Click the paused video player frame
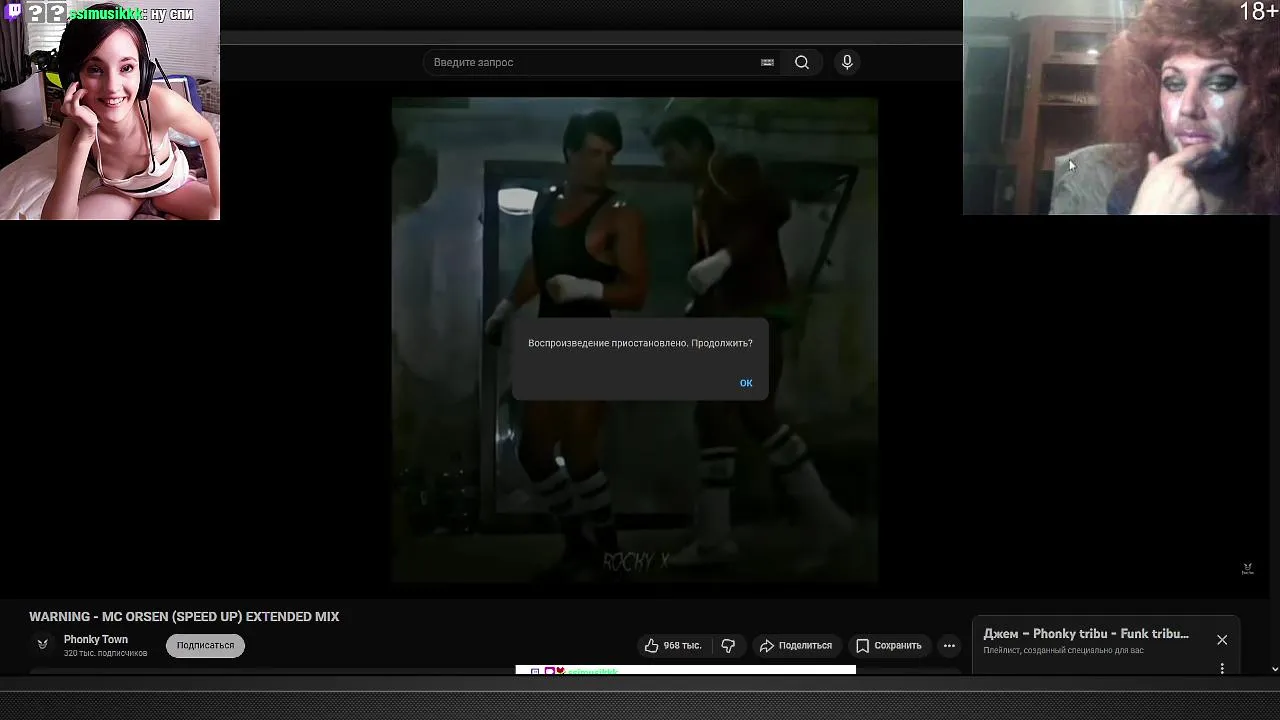 point(635,340)
